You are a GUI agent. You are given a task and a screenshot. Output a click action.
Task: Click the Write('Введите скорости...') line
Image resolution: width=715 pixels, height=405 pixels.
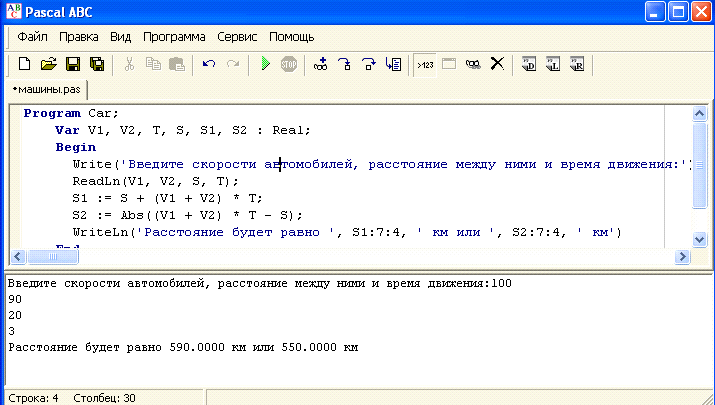[x=381, y=164]
